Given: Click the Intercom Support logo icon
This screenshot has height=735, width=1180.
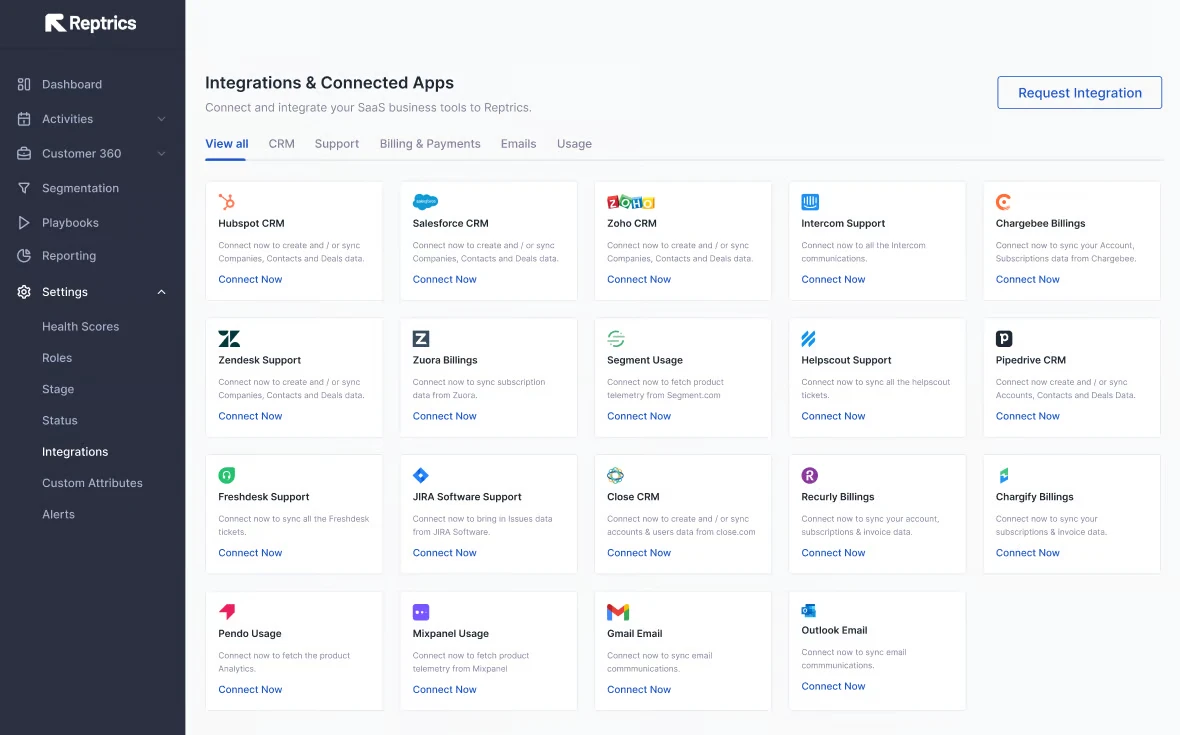Looking at the screenshot, I should [810, 202].
